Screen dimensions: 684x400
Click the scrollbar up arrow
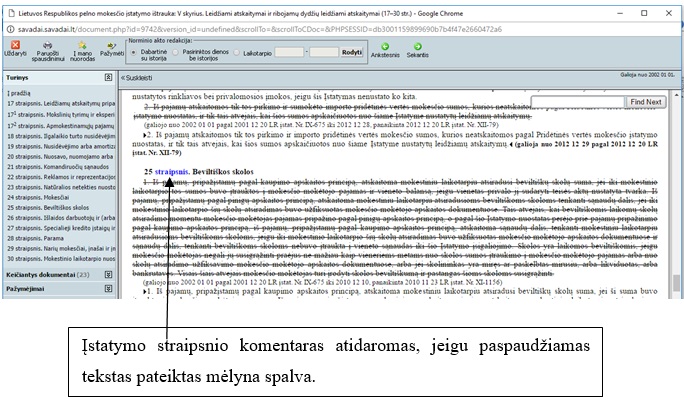(x=677, y=94)
